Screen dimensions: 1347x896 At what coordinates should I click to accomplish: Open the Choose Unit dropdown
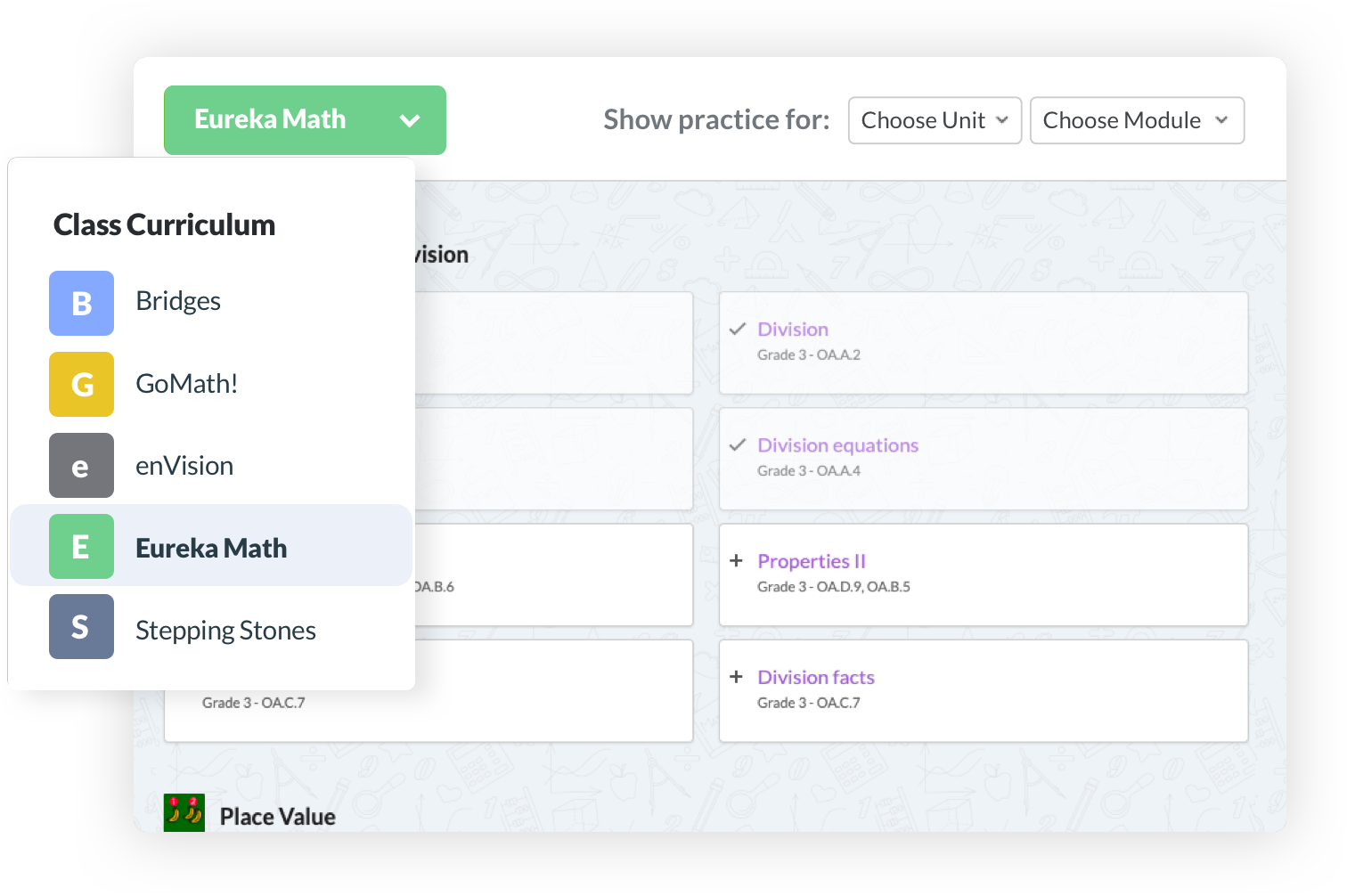point(935,120)
